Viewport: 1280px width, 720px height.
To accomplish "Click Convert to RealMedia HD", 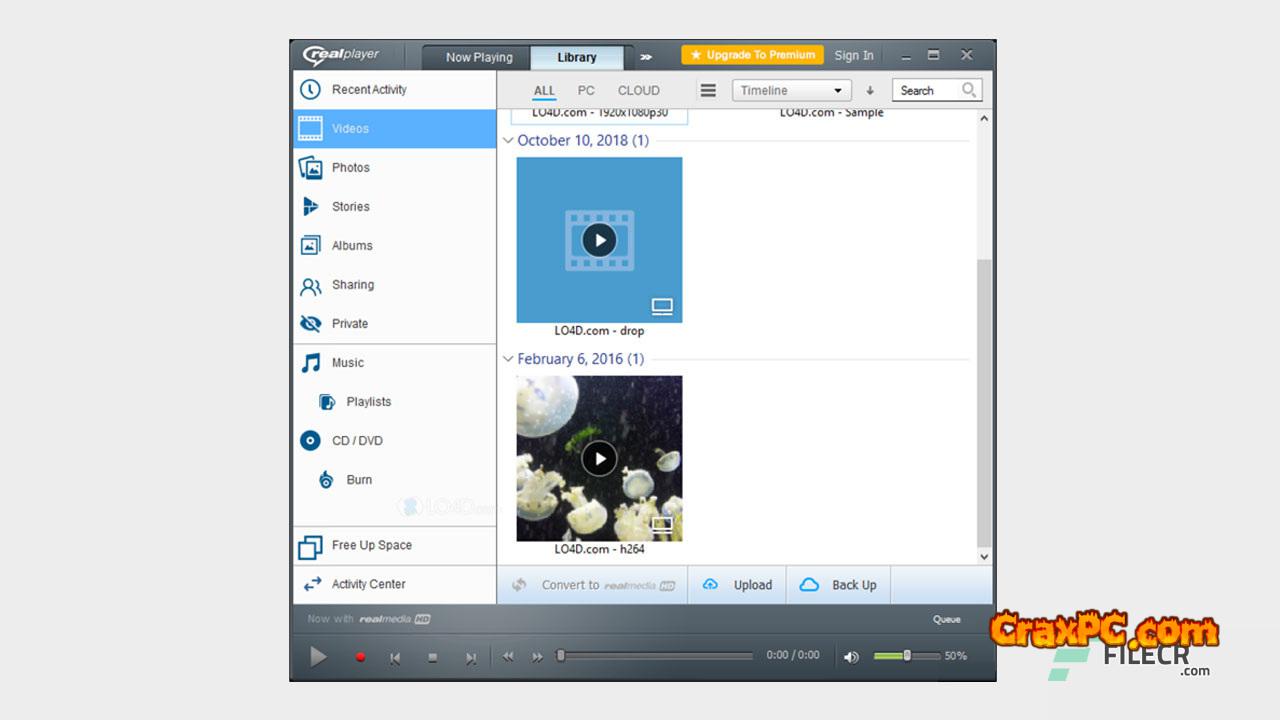I will click(x=593, y=585).
